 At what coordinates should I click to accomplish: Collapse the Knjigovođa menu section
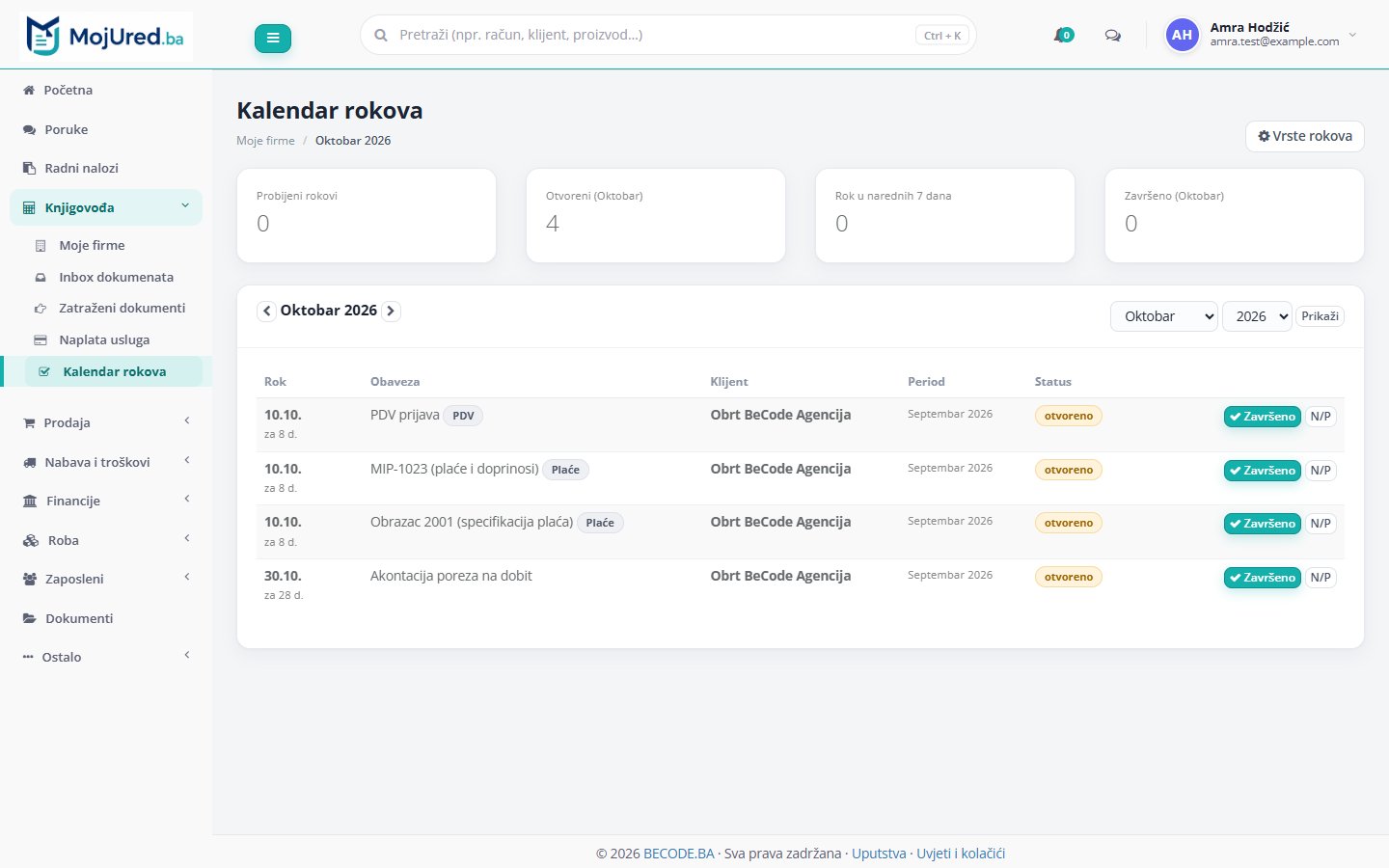point(106,207)
